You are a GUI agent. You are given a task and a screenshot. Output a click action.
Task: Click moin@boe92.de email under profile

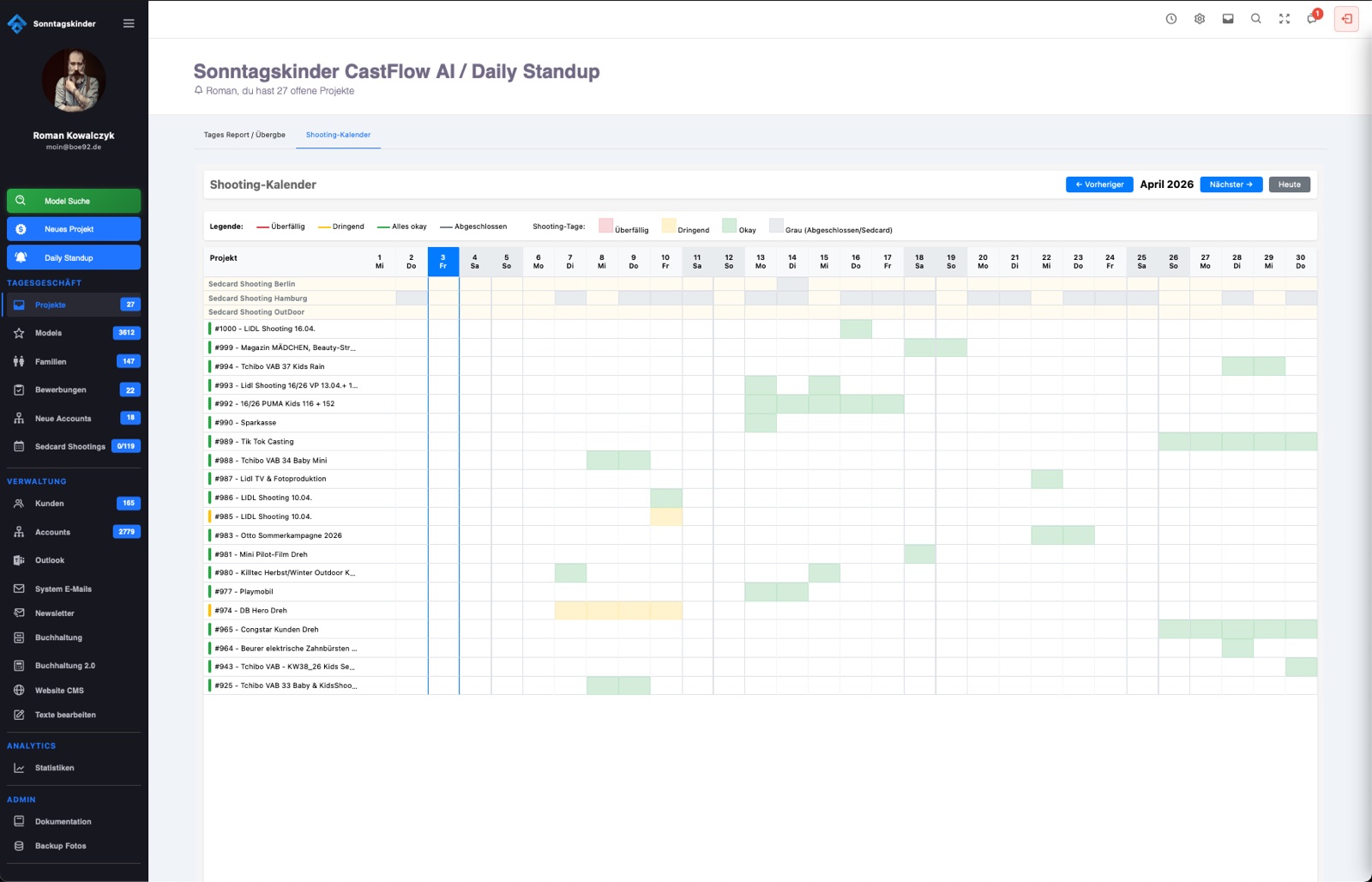(74, 147)
